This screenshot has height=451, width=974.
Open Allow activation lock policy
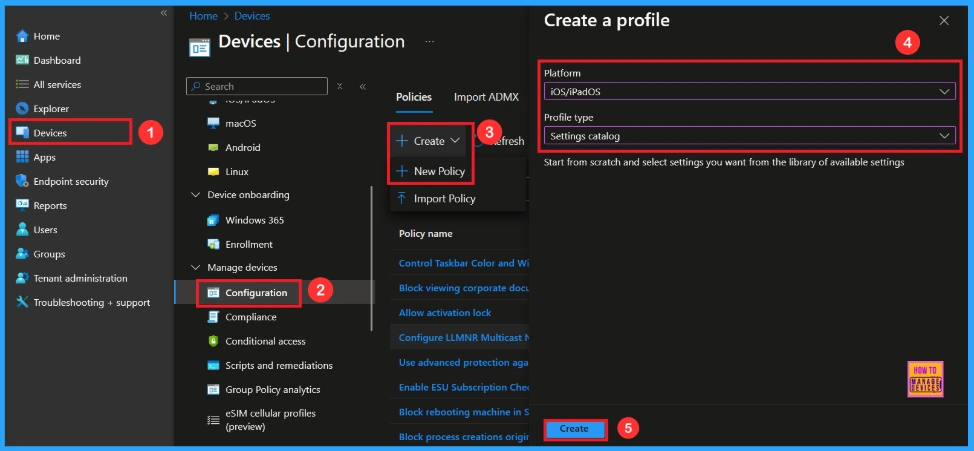point(445,312)
